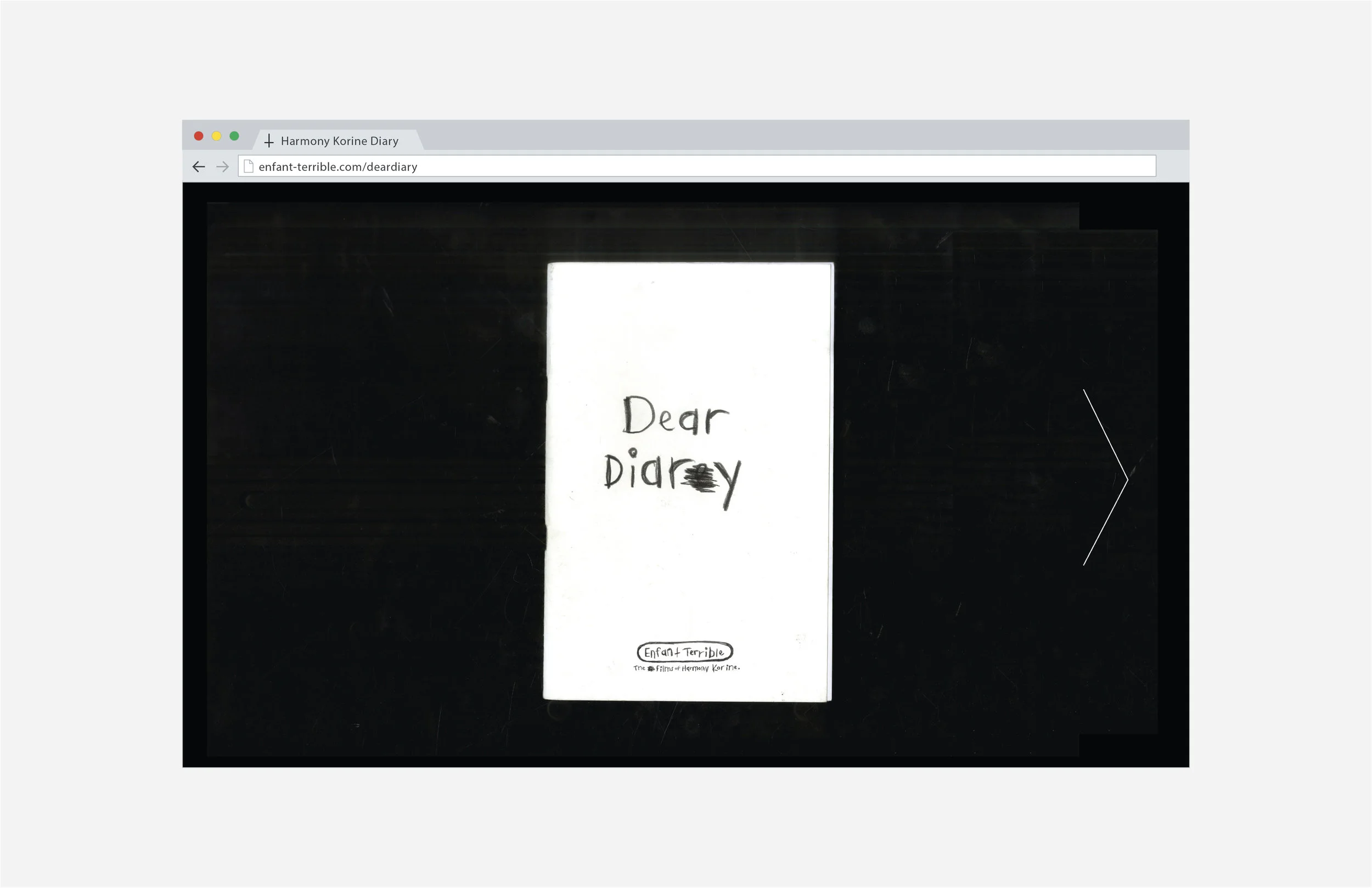Image resolution: width=1372 pixels, height=888 pixels.
Task: Click the green maximize window button
Action: click(234, 136)
